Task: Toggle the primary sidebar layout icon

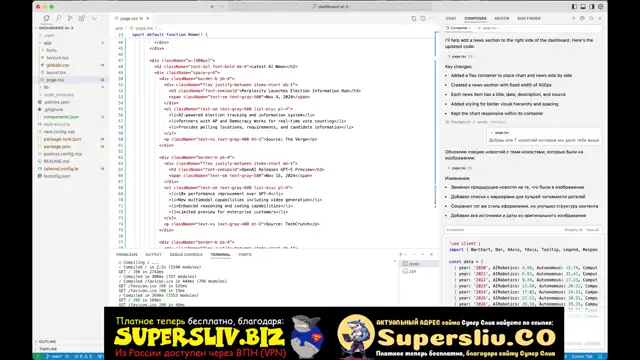Action: pyautogui.click(x=574, y=7)
